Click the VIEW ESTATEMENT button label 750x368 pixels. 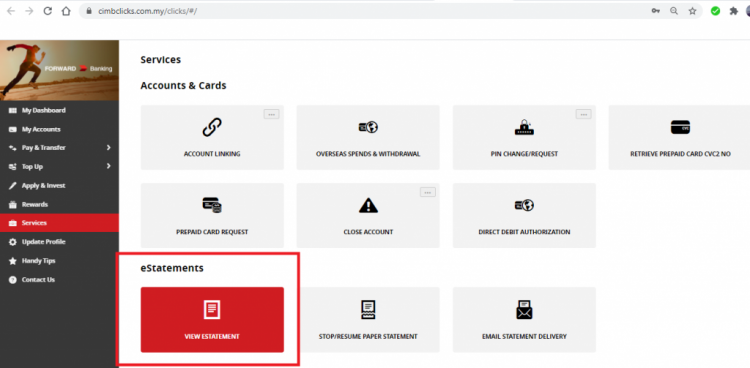click(x=212, y=336)
